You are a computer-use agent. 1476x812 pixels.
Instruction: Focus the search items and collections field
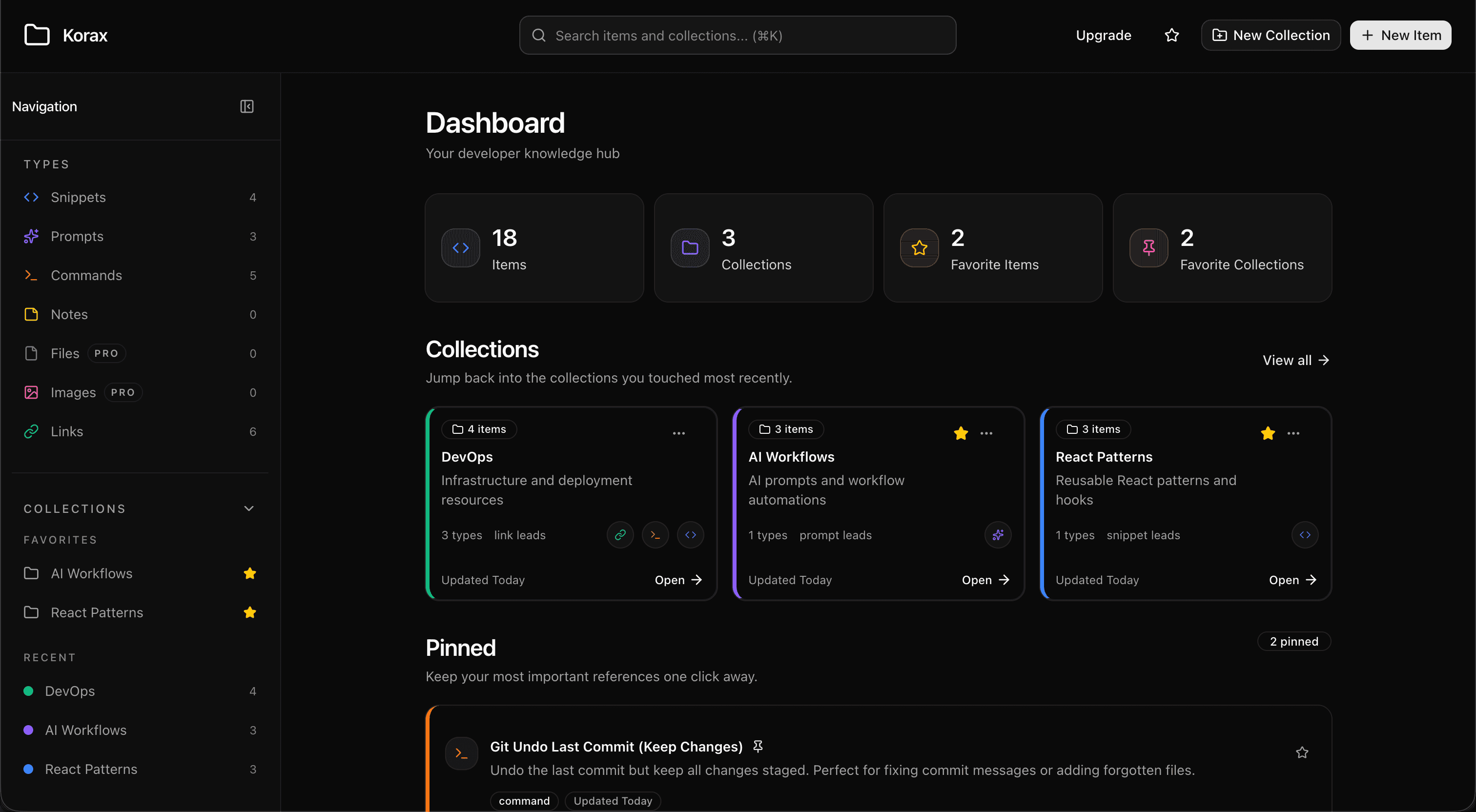738,35
